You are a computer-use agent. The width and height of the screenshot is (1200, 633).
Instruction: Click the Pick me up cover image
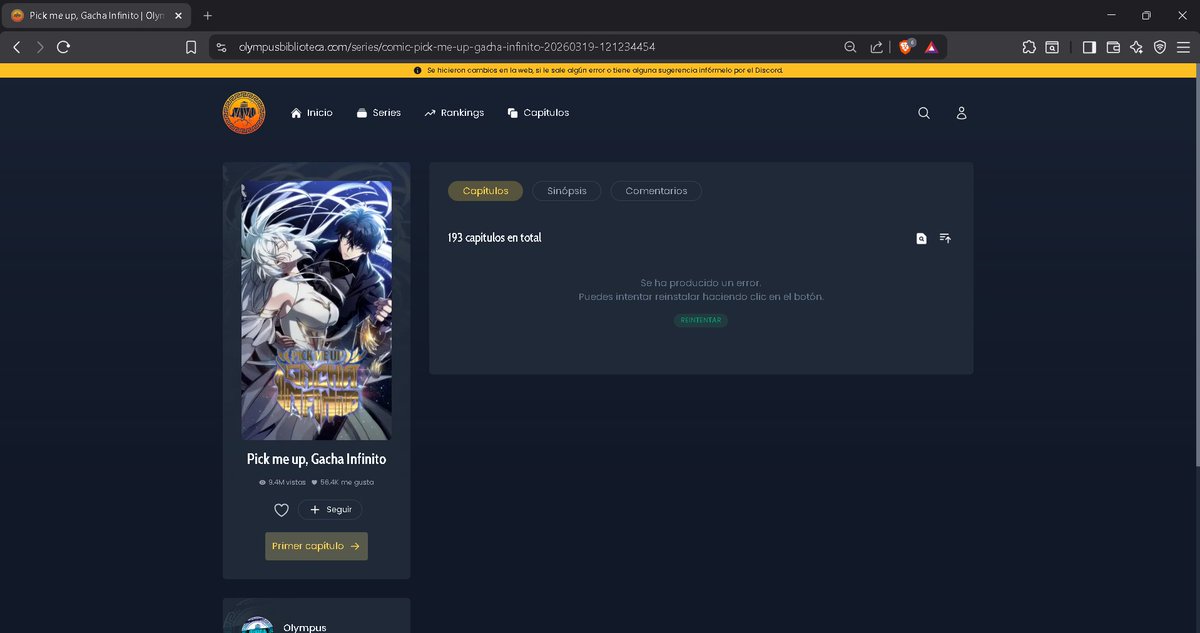(x=316, y=310)
